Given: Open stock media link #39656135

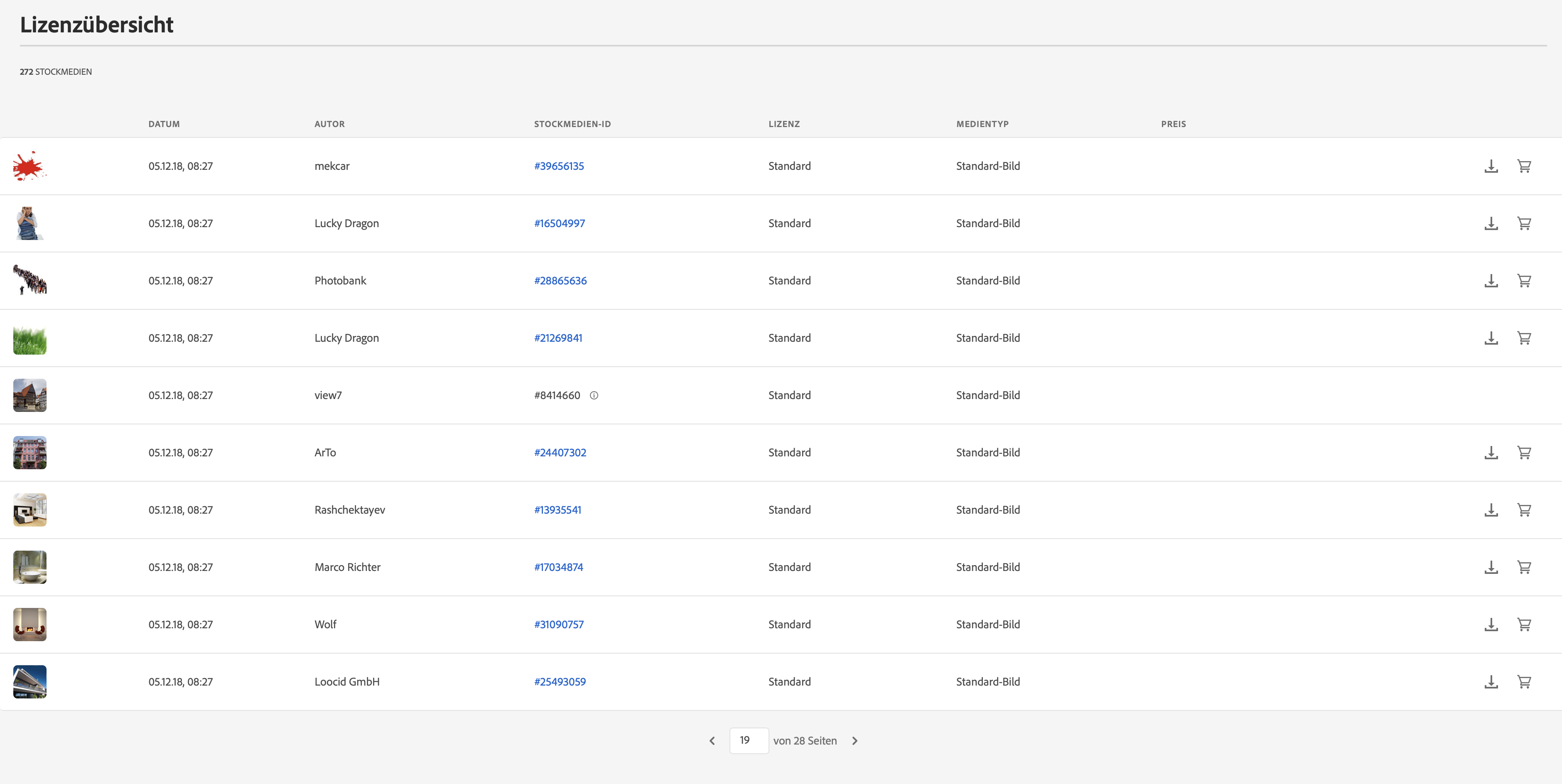Looking at the screenshot, I should [559, 166].
